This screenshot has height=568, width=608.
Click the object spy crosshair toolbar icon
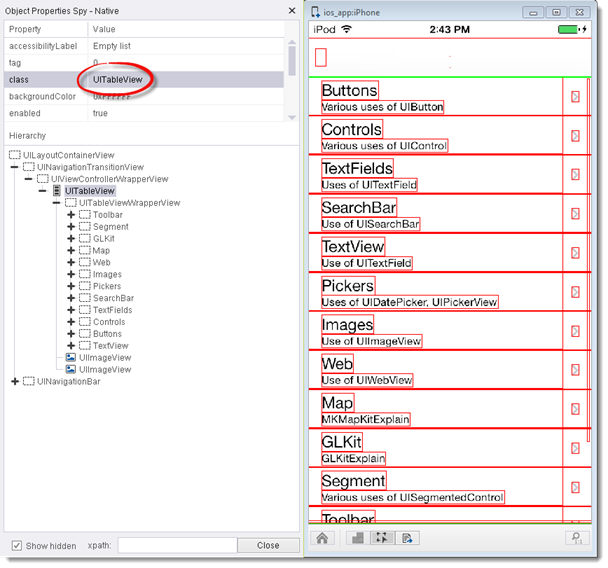381,537
